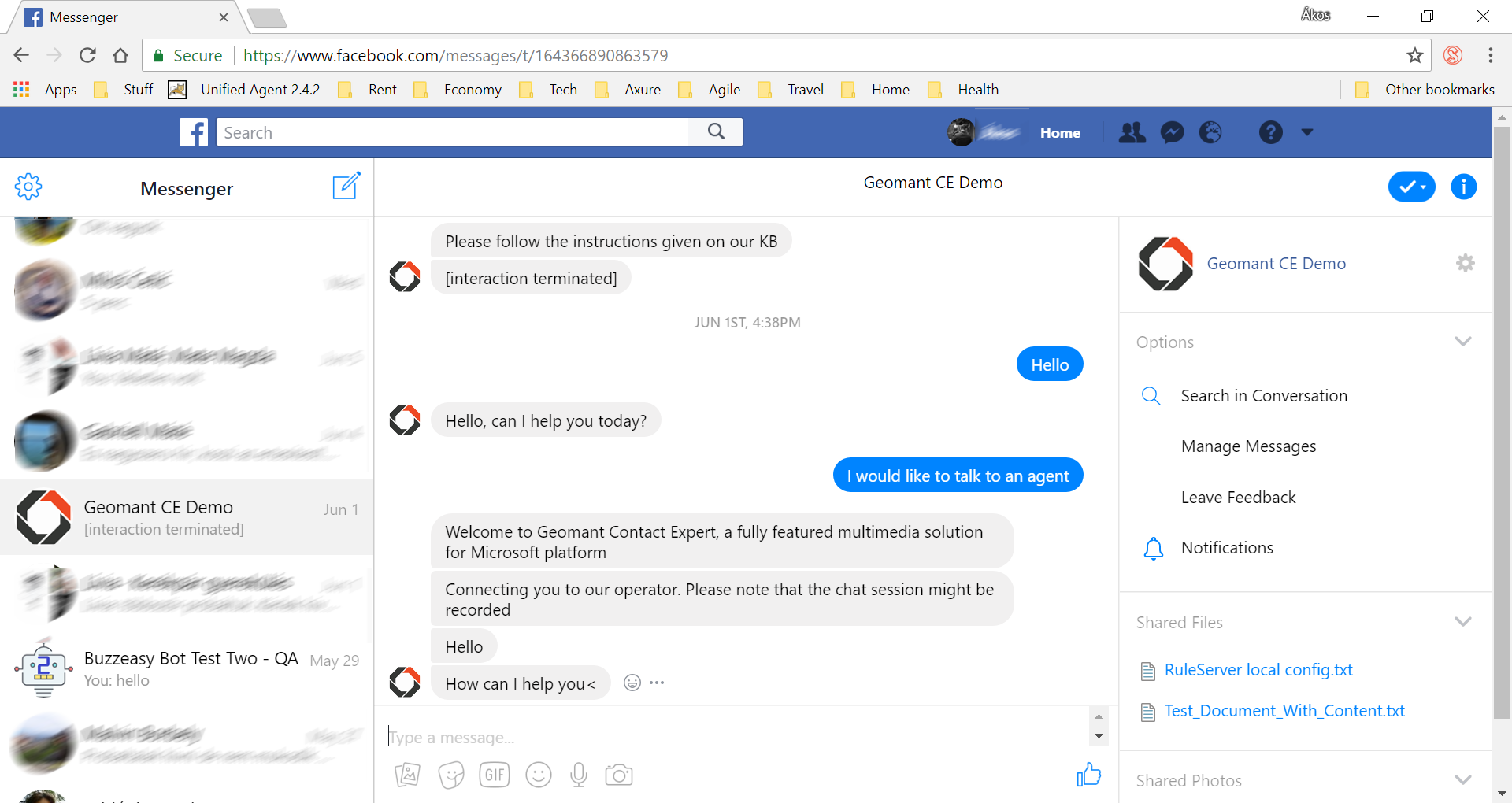Switch to the Messenger browser tab
The width and height of the screenshot is (1512, 803).
click(x=128, y=17)
